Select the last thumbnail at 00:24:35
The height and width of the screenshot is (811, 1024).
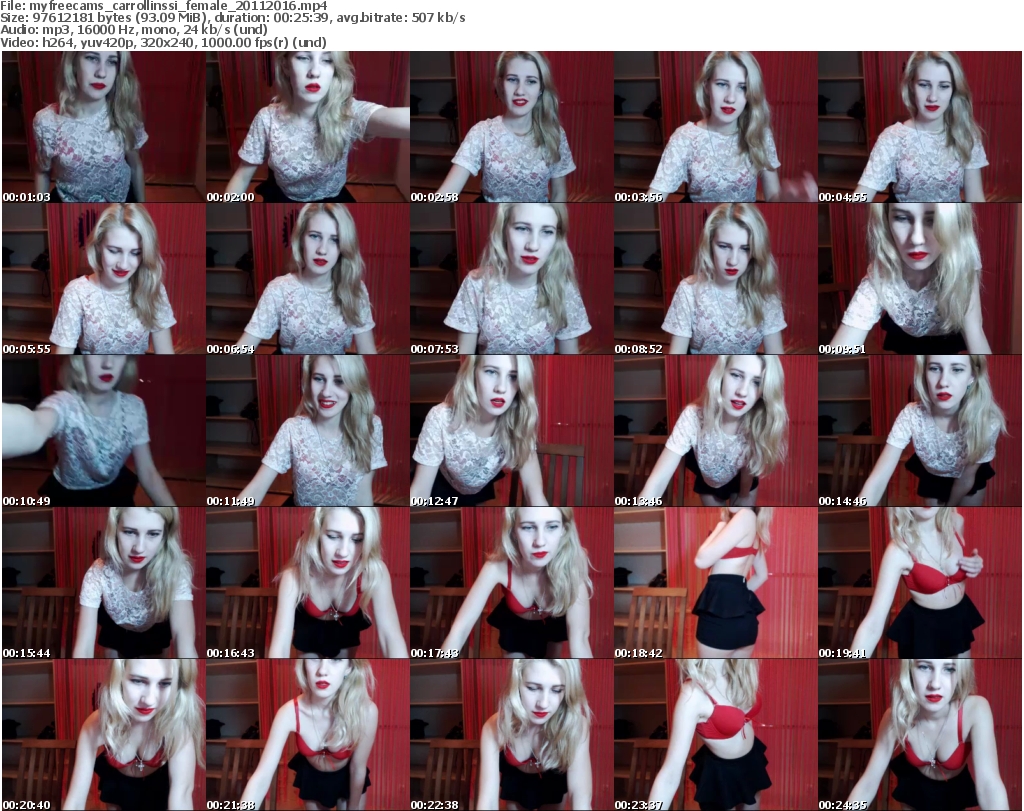pyautogui.click(x=919, y=735)
